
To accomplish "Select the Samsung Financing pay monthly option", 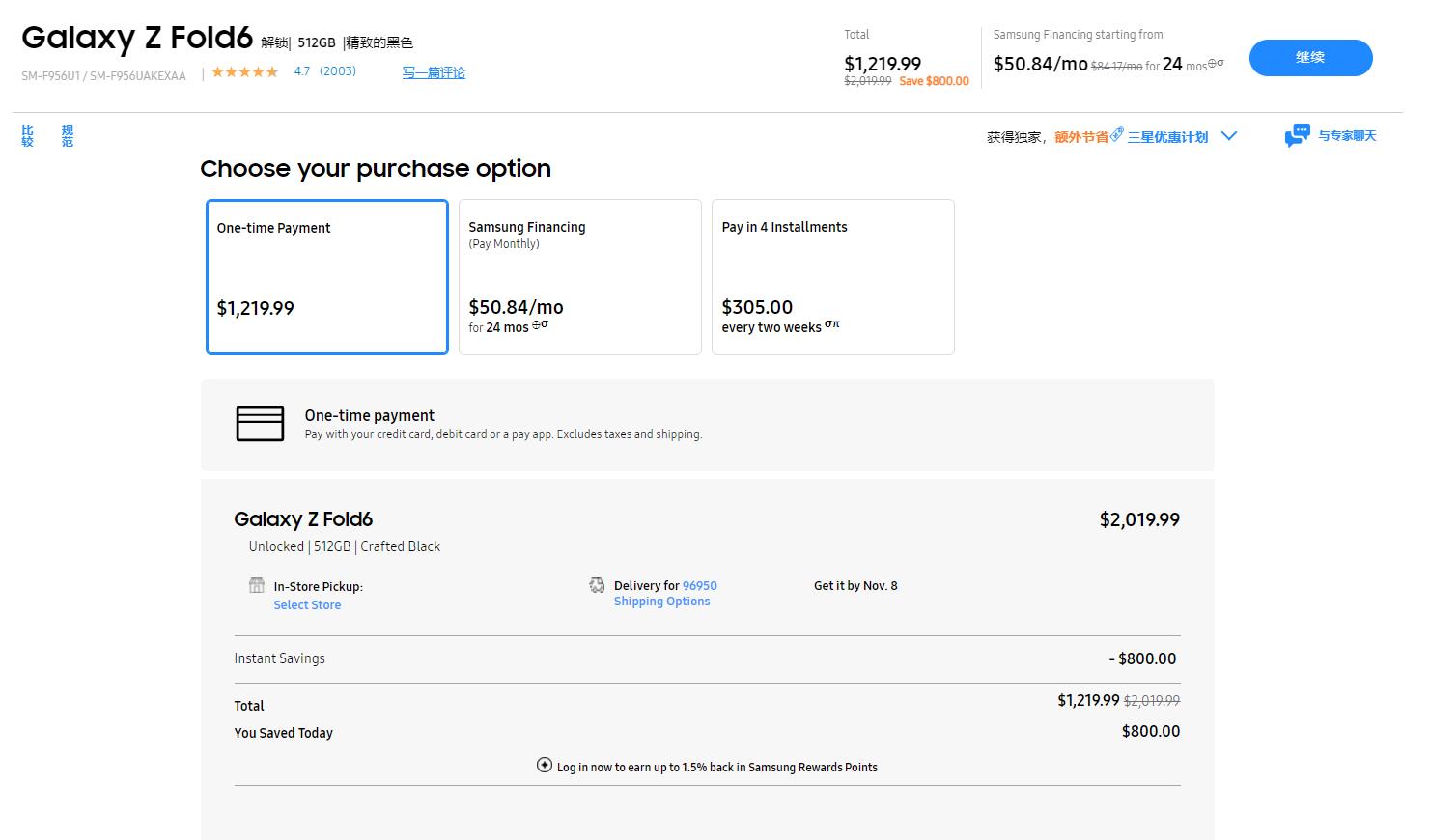I will (580, 277).
